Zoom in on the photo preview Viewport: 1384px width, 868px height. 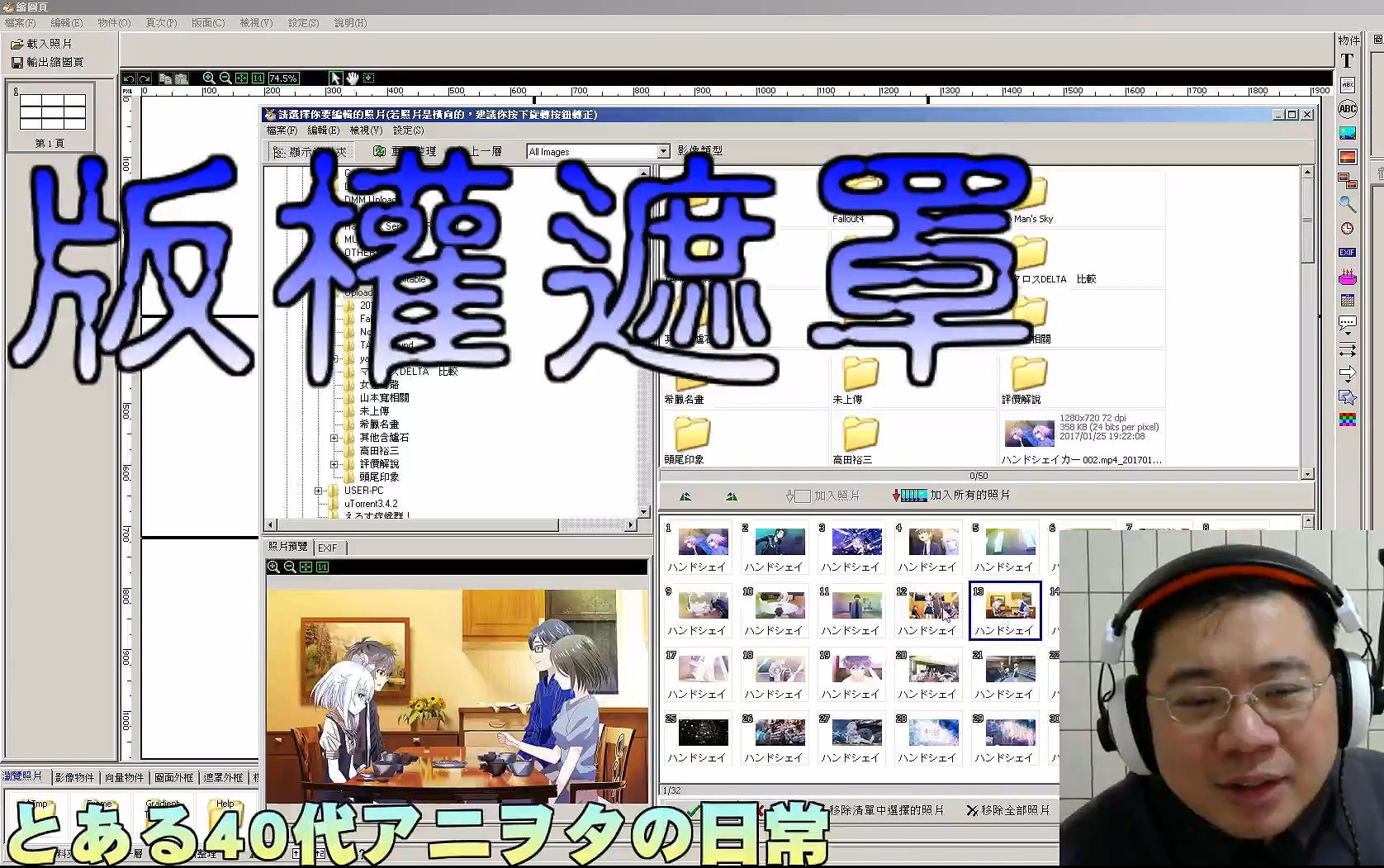(x=273, y=567)
